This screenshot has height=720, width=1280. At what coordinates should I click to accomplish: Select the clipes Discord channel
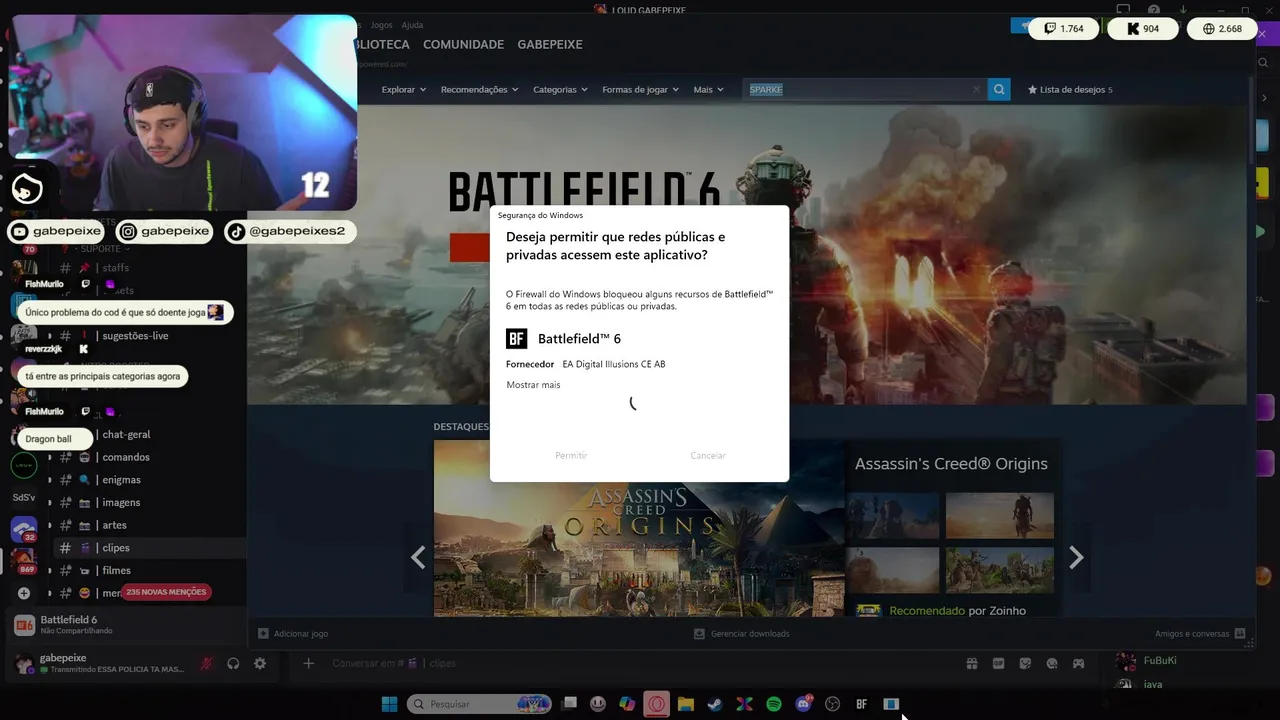(x=150, y=548)
